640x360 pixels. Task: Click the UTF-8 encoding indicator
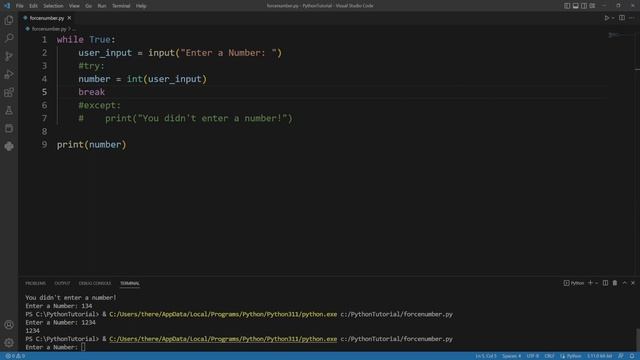[x=533, y=356]
